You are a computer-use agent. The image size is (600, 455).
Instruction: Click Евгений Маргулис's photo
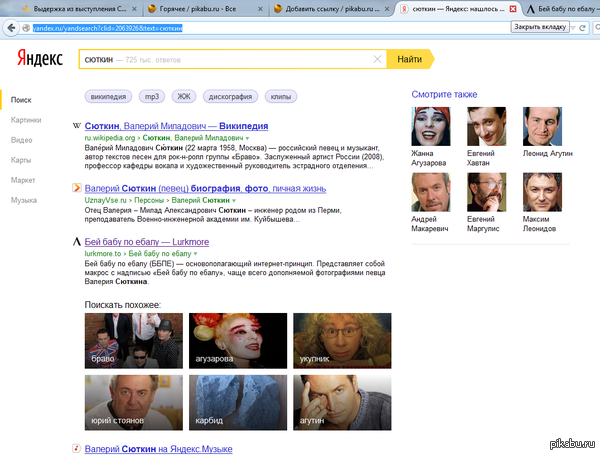[x=486, y=192]
